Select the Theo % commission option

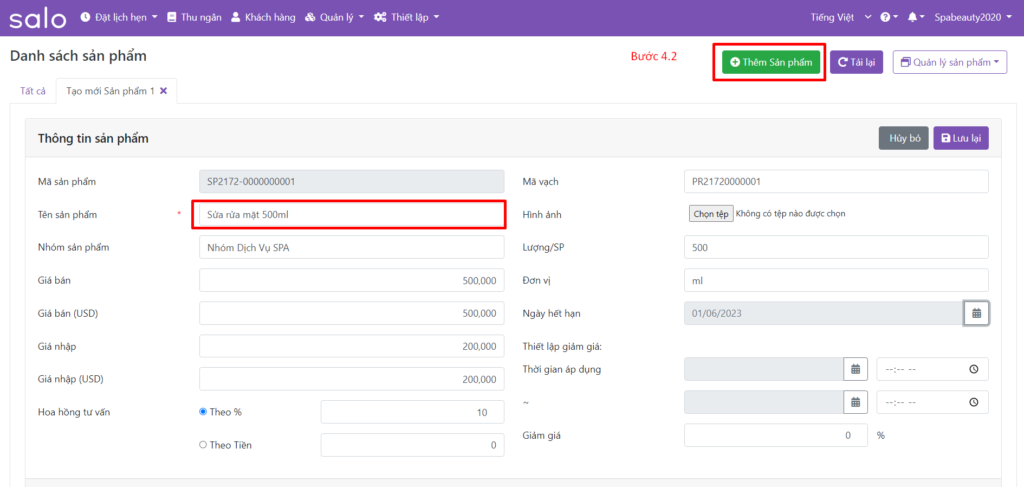204,411
